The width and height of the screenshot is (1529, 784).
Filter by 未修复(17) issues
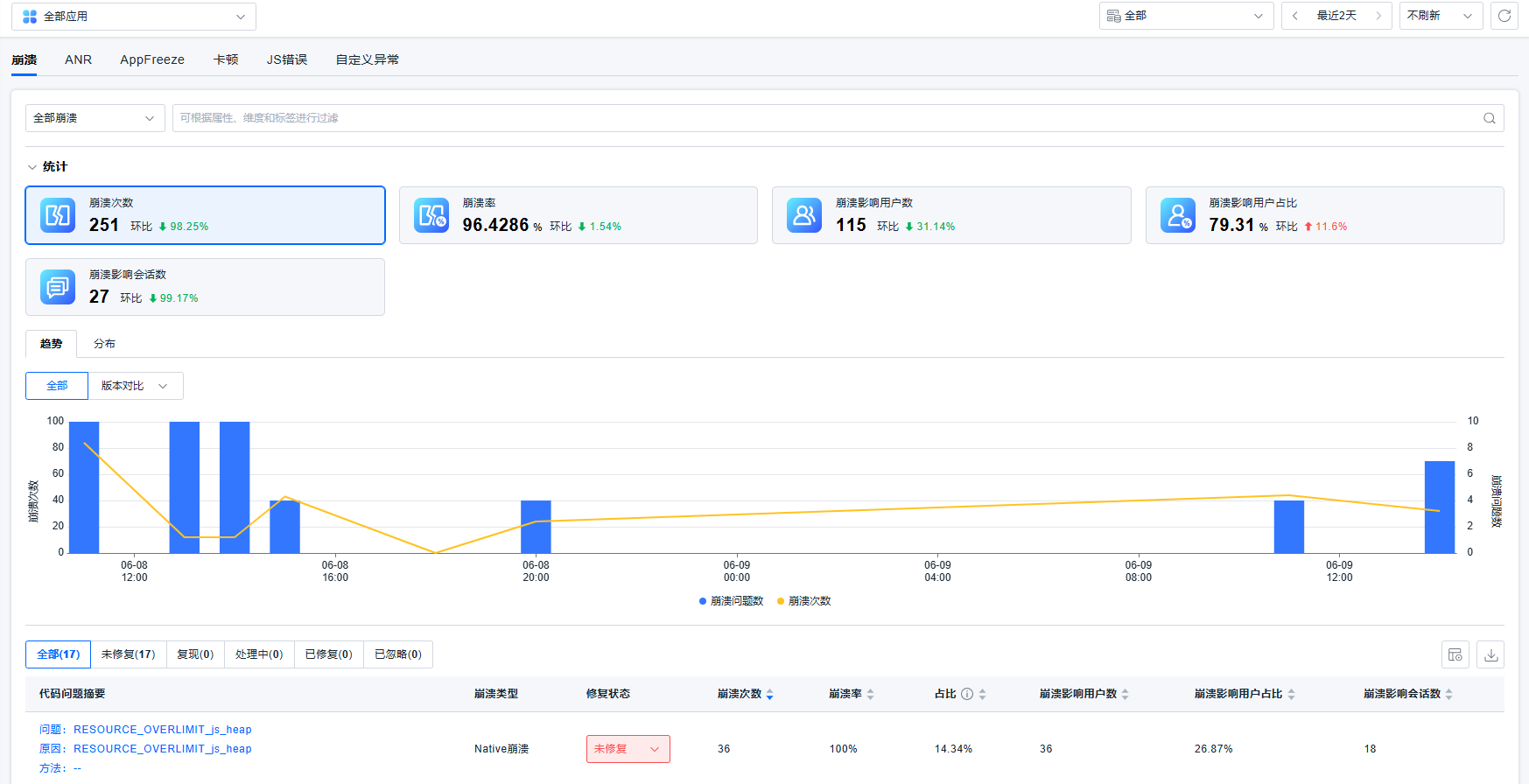tap(128, 654)
